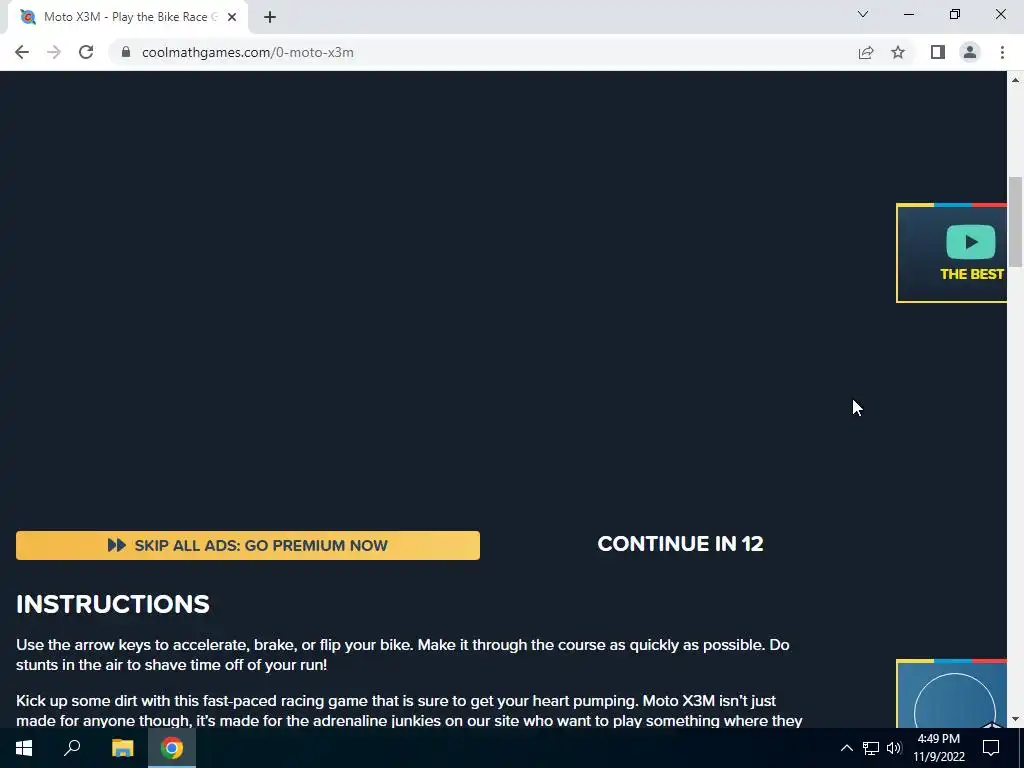The image size is (1024, 768).
Task: Click THE BEST ad label text
Action: tap(972, 274)
